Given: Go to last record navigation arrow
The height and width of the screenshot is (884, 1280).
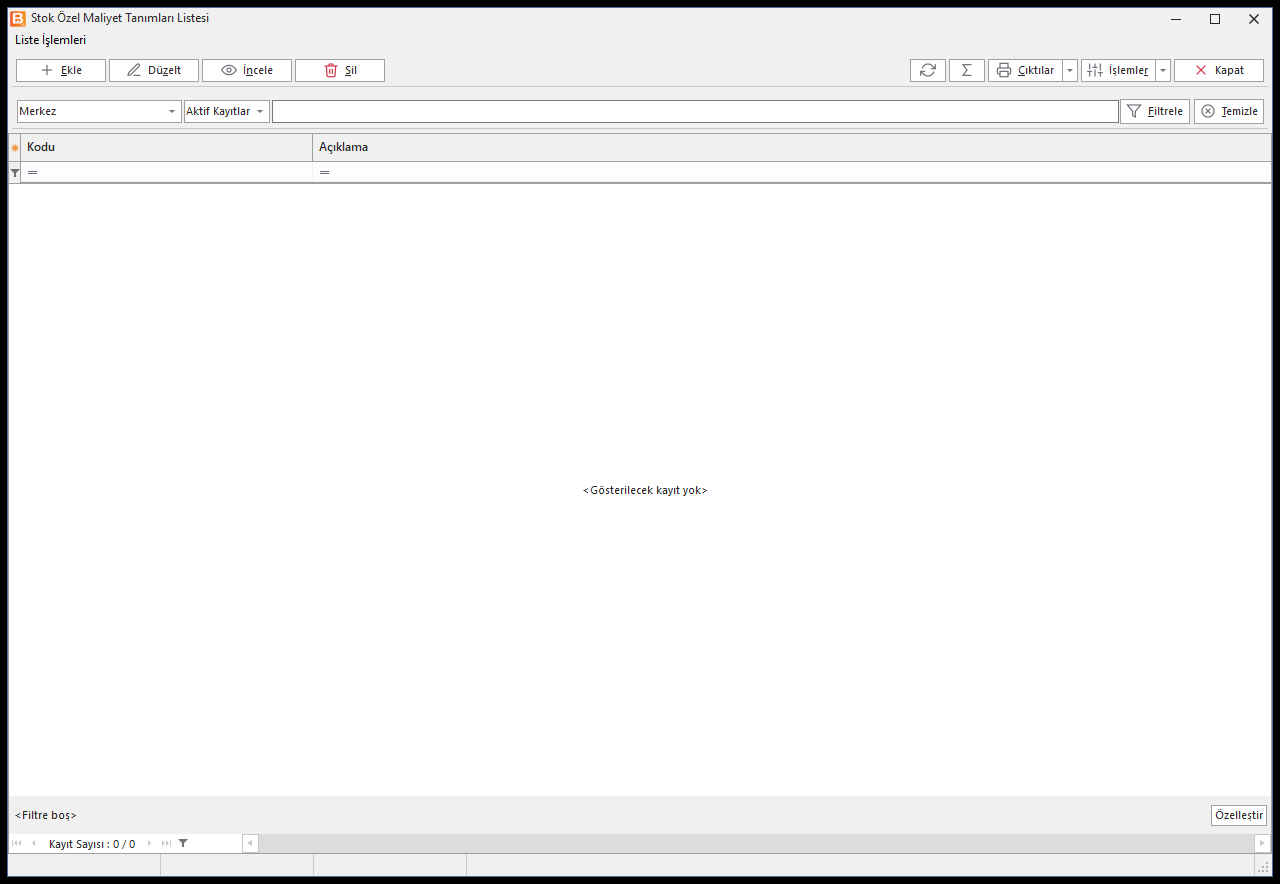Looking at the screenshot, I should [166, 844].
